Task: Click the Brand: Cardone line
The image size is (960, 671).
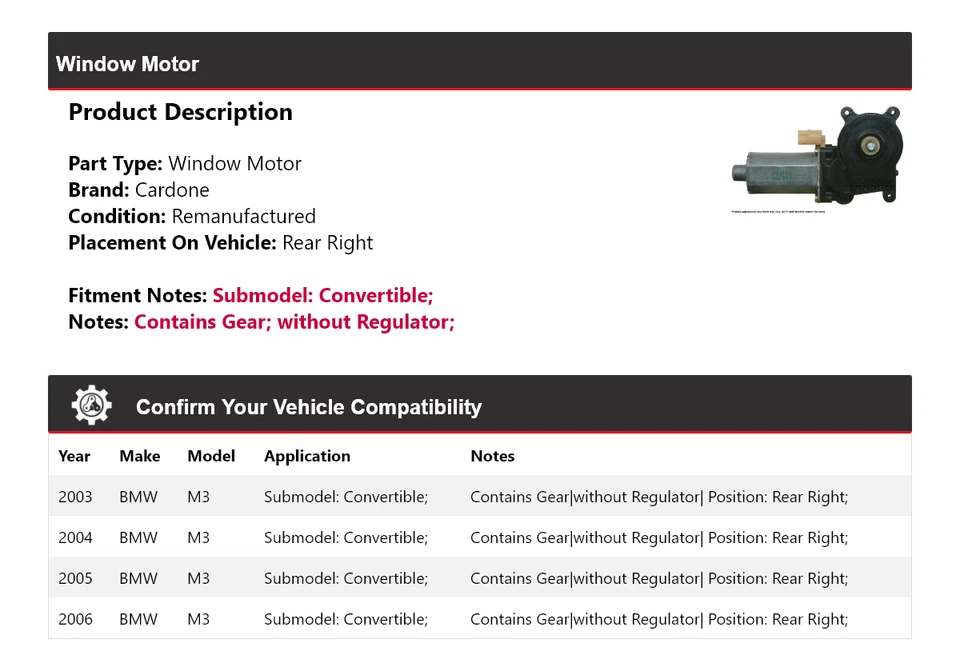Action: (138, 190)
